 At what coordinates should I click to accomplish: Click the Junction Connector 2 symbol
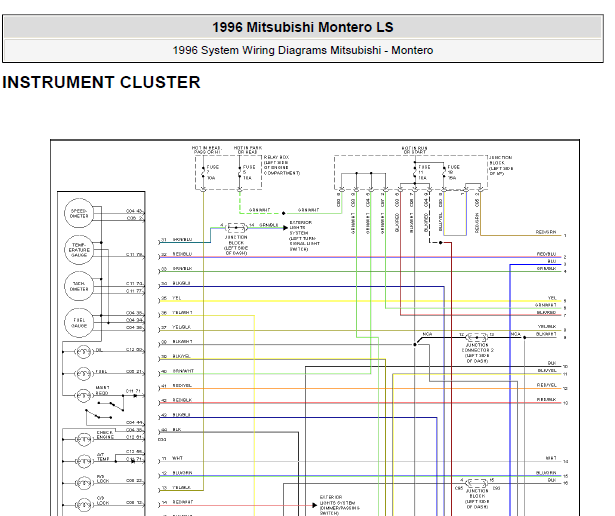coord(477,337)
